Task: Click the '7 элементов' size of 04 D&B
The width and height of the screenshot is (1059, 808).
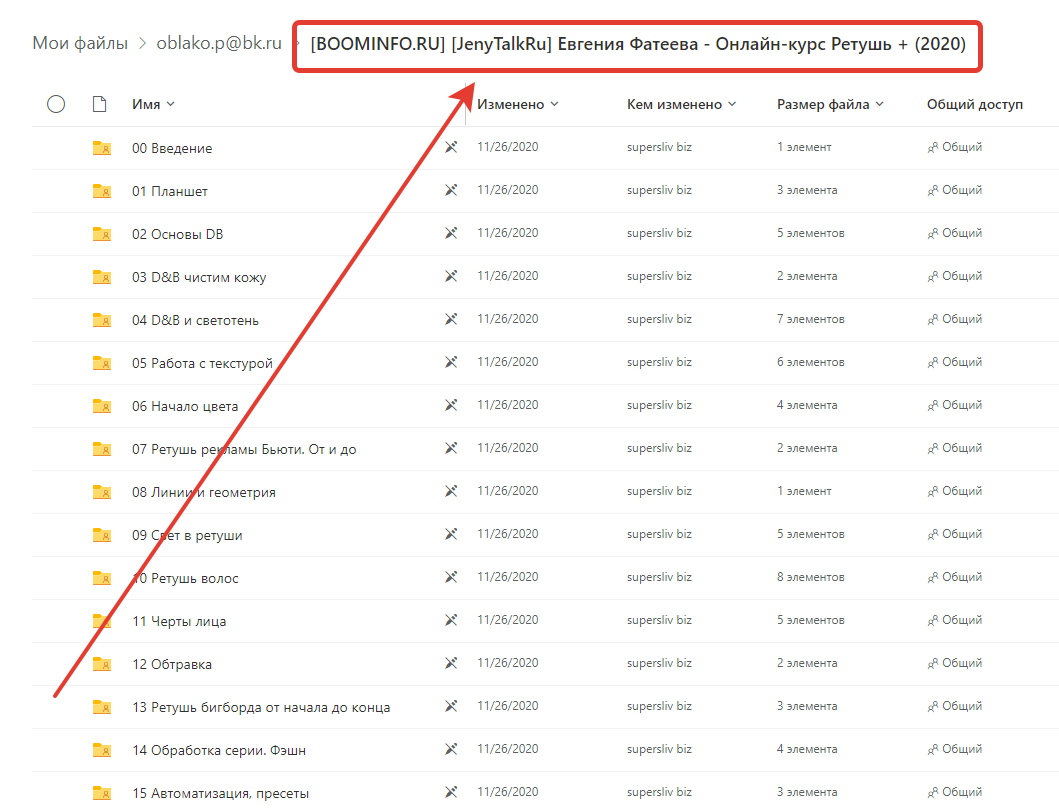Action: (810, 319)
